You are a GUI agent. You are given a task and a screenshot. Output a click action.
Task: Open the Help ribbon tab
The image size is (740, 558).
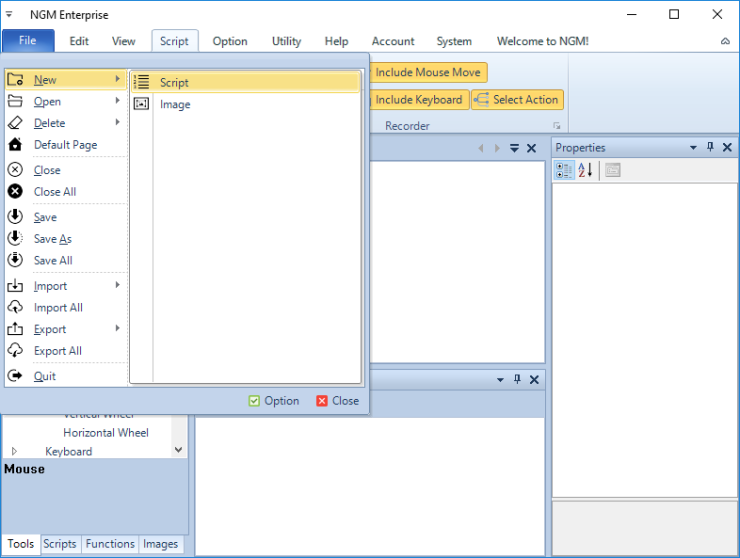point(336,42)
